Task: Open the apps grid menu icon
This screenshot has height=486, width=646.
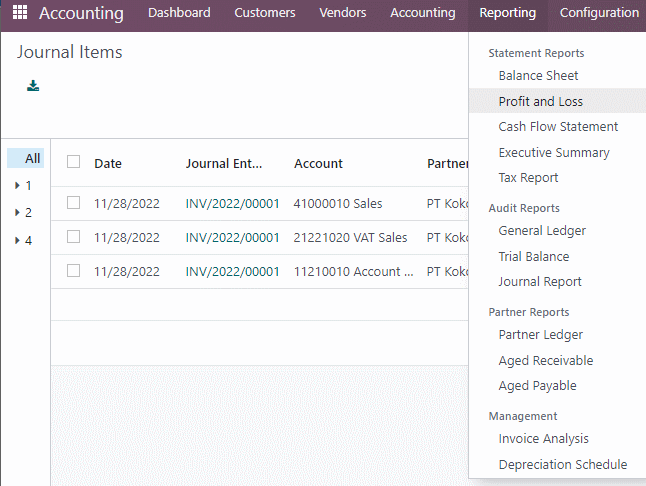Action: (20, 12)
